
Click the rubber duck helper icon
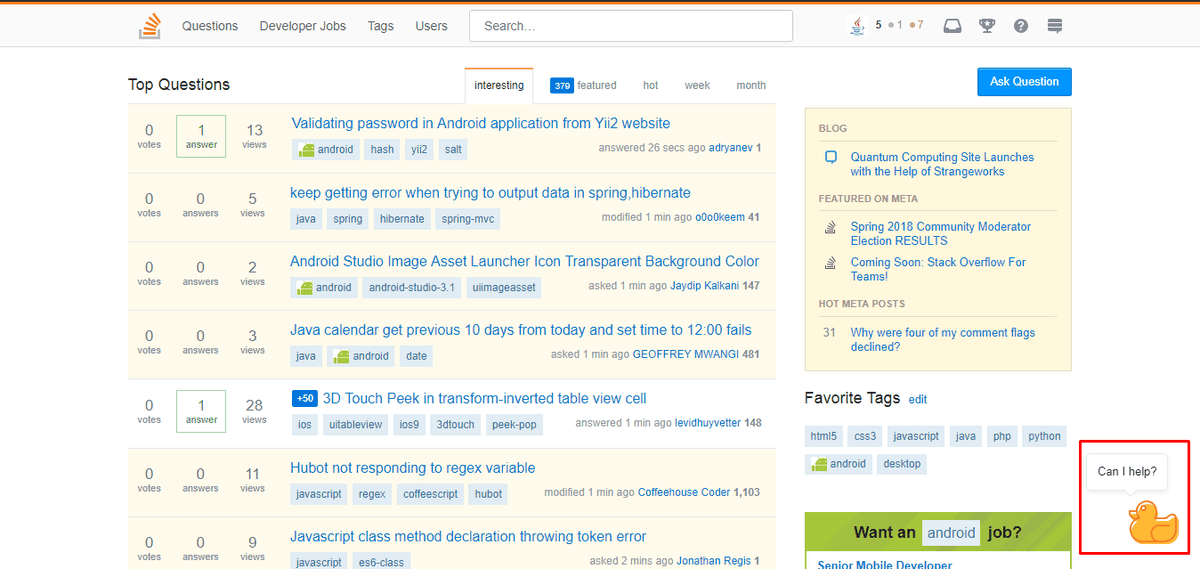point(1153,522)
